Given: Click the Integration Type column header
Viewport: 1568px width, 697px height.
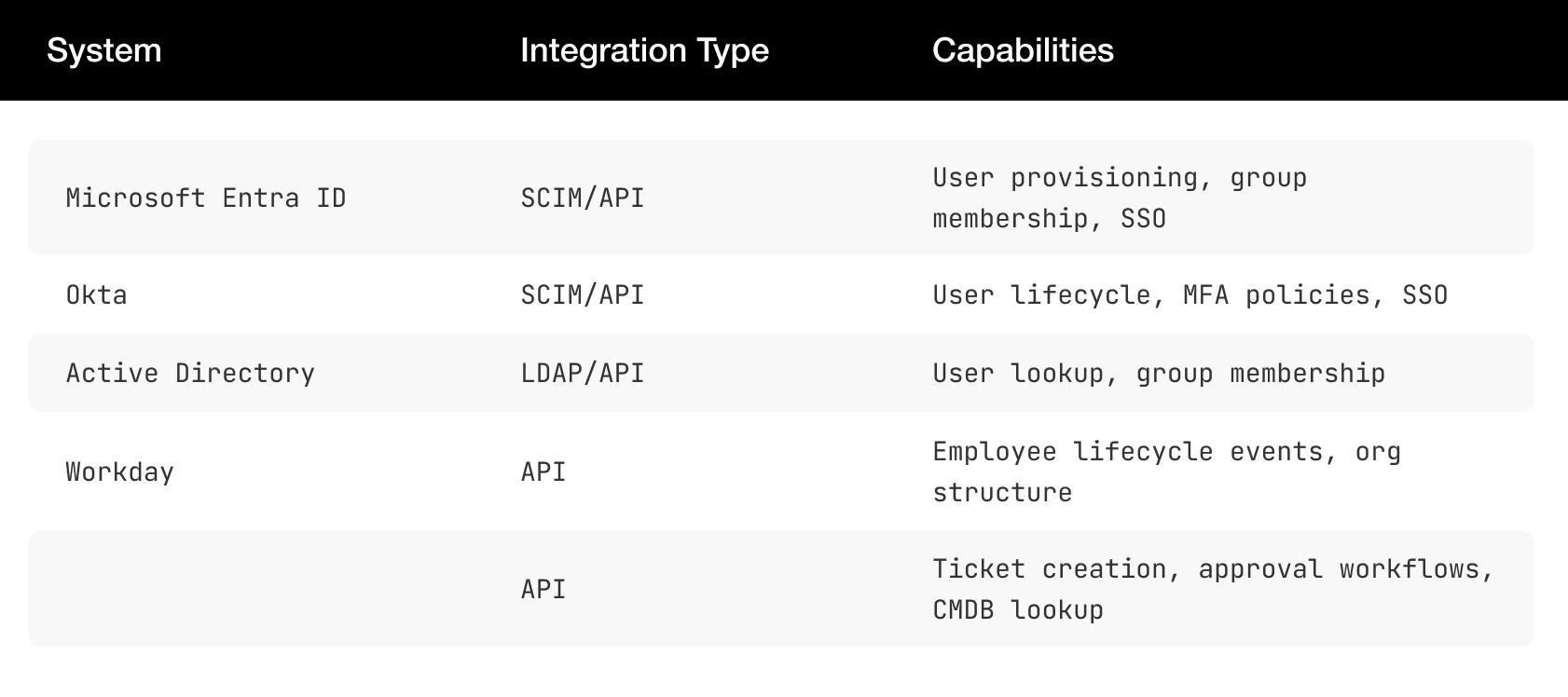Looking at the screenshot, I should (x=644, y=50).
